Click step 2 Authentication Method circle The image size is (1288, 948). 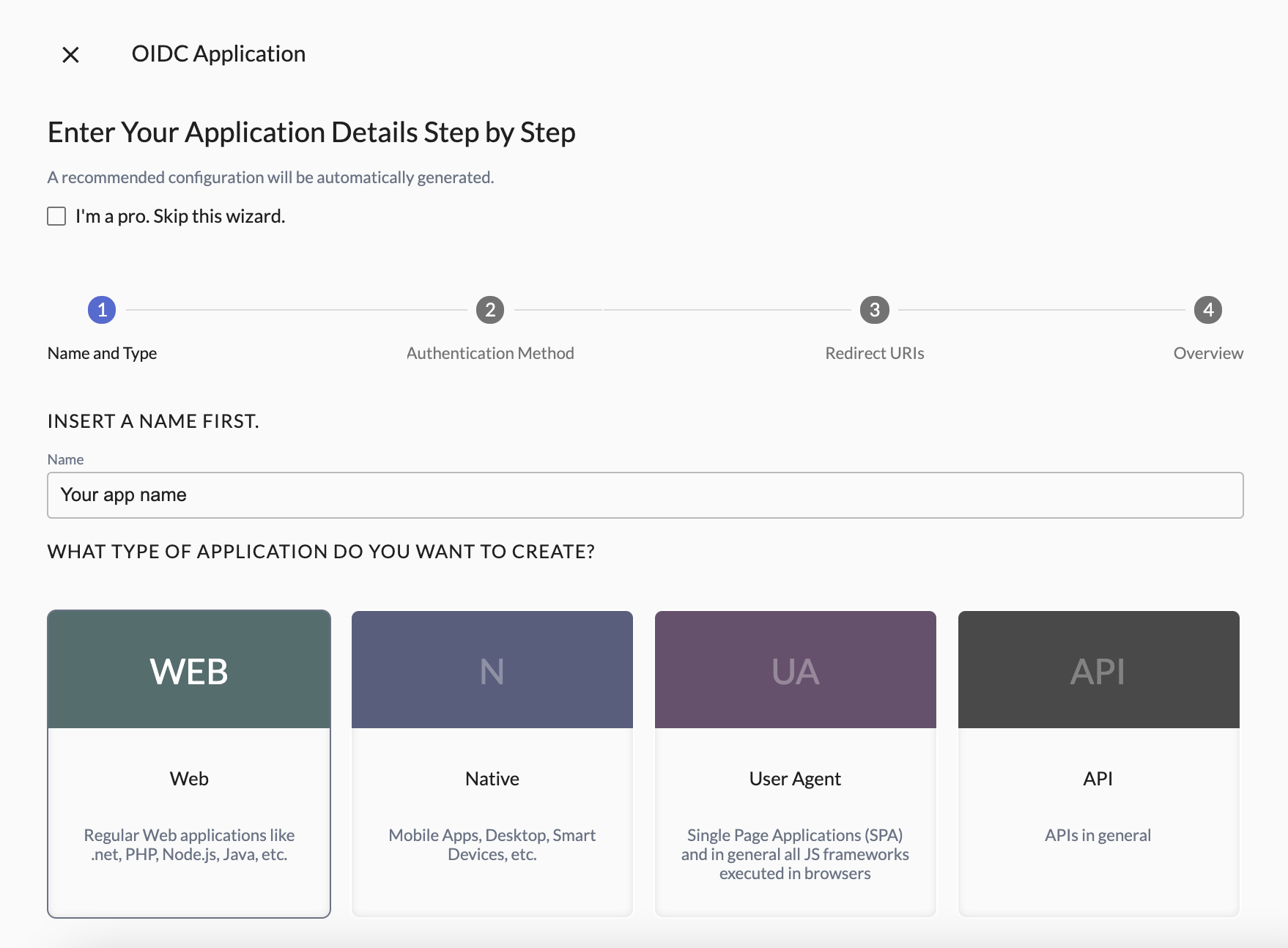point(490,309)
